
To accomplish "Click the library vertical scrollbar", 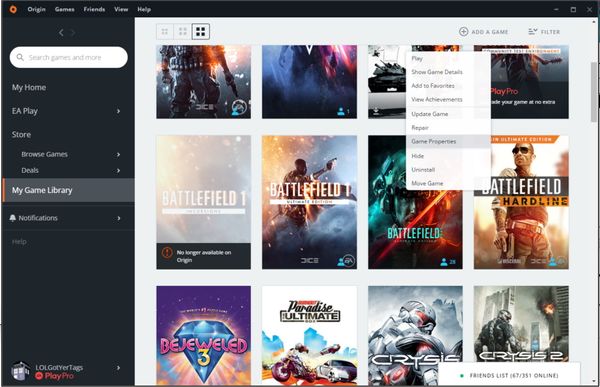I will click(x=594, y=92).
